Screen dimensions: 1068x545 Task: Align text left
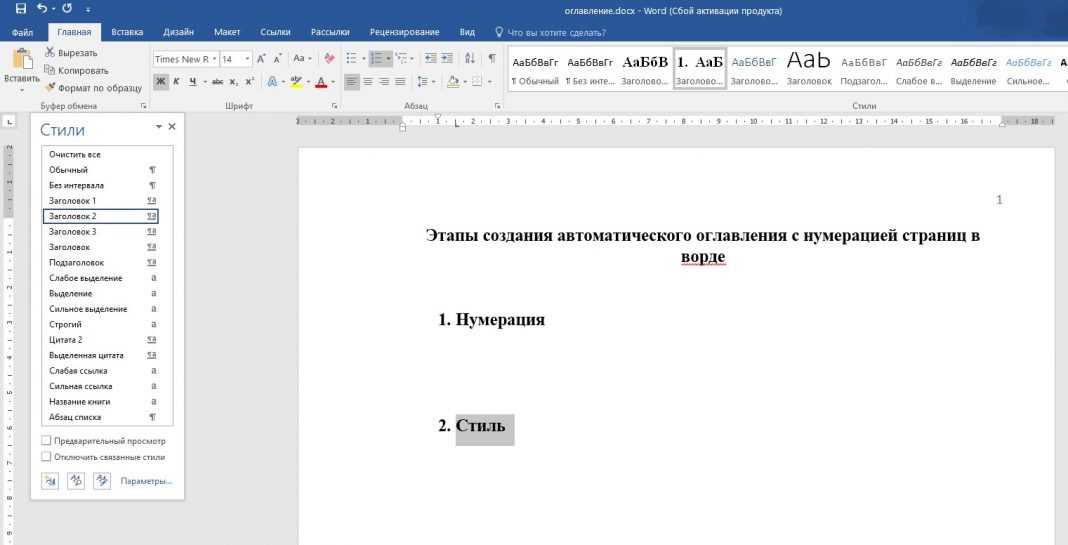click(x=351, y=82)
